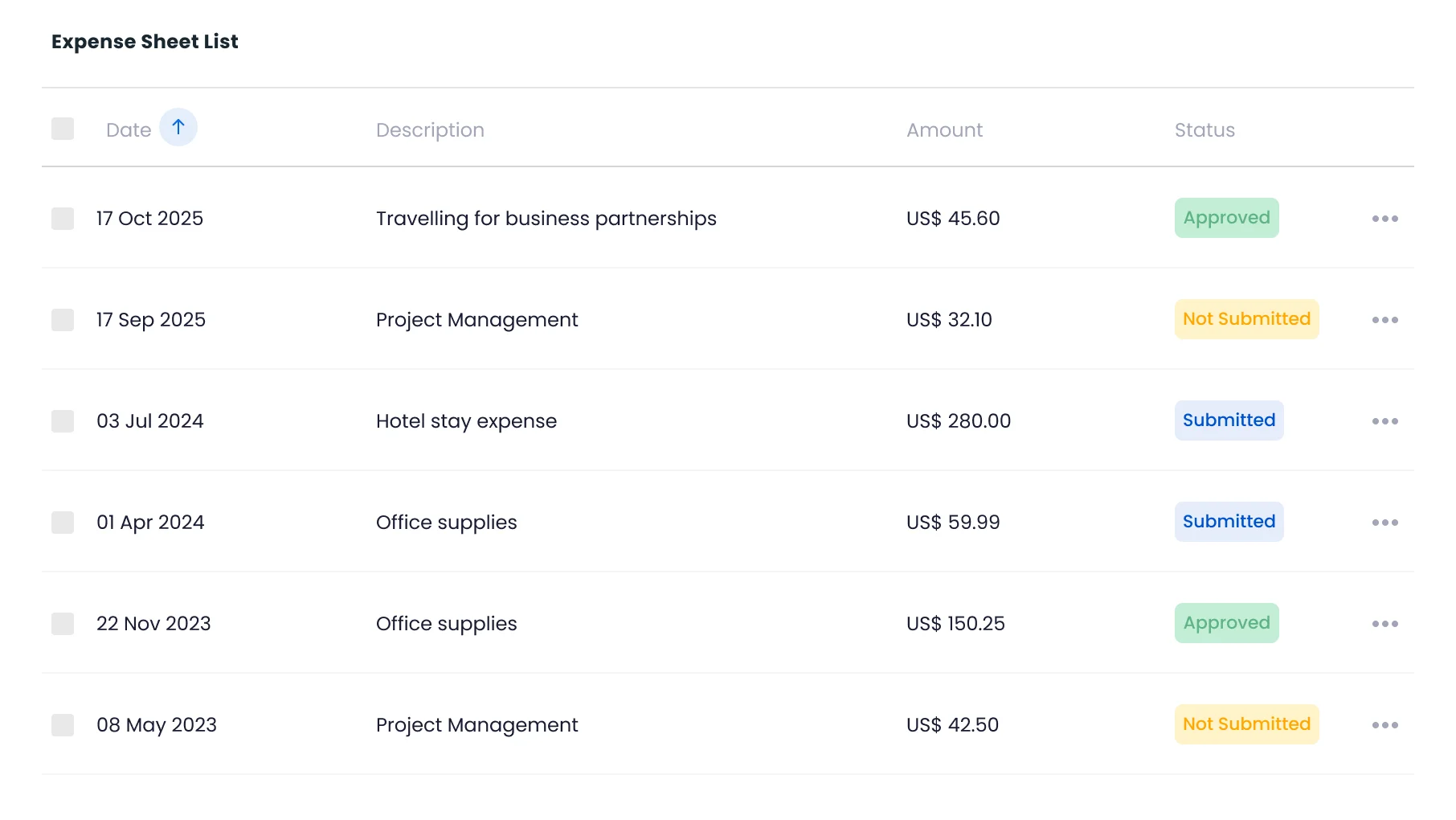Click the amount US$ 59.99
This screenshot has width=1456, height=820.
point(953,523)
